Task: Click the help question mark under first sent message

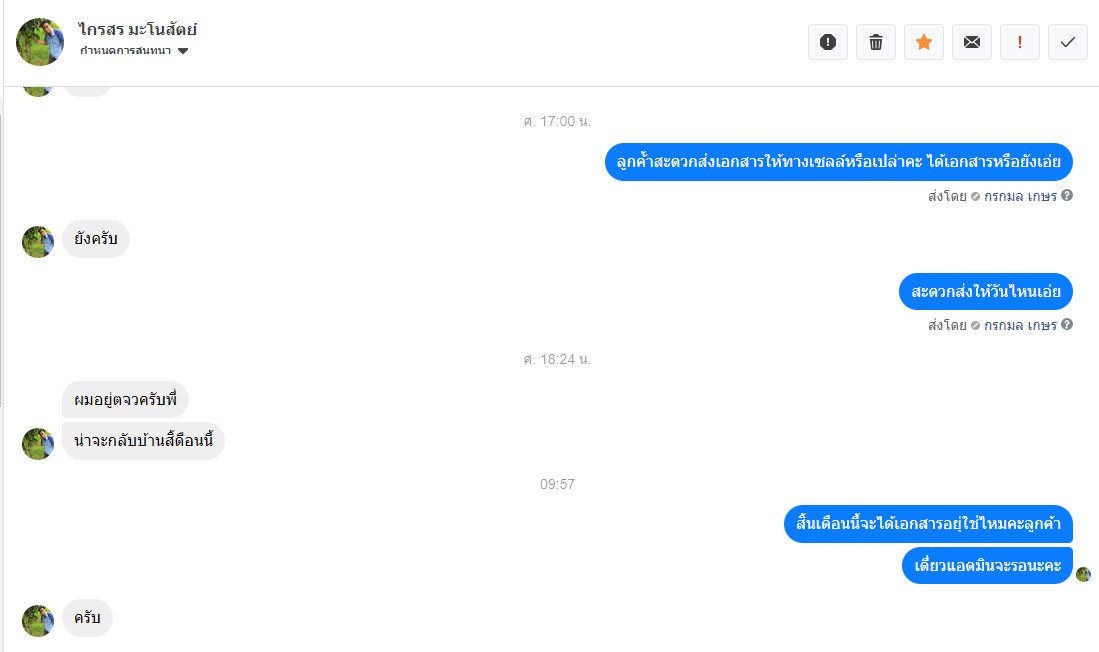Action: (1067, 196)
